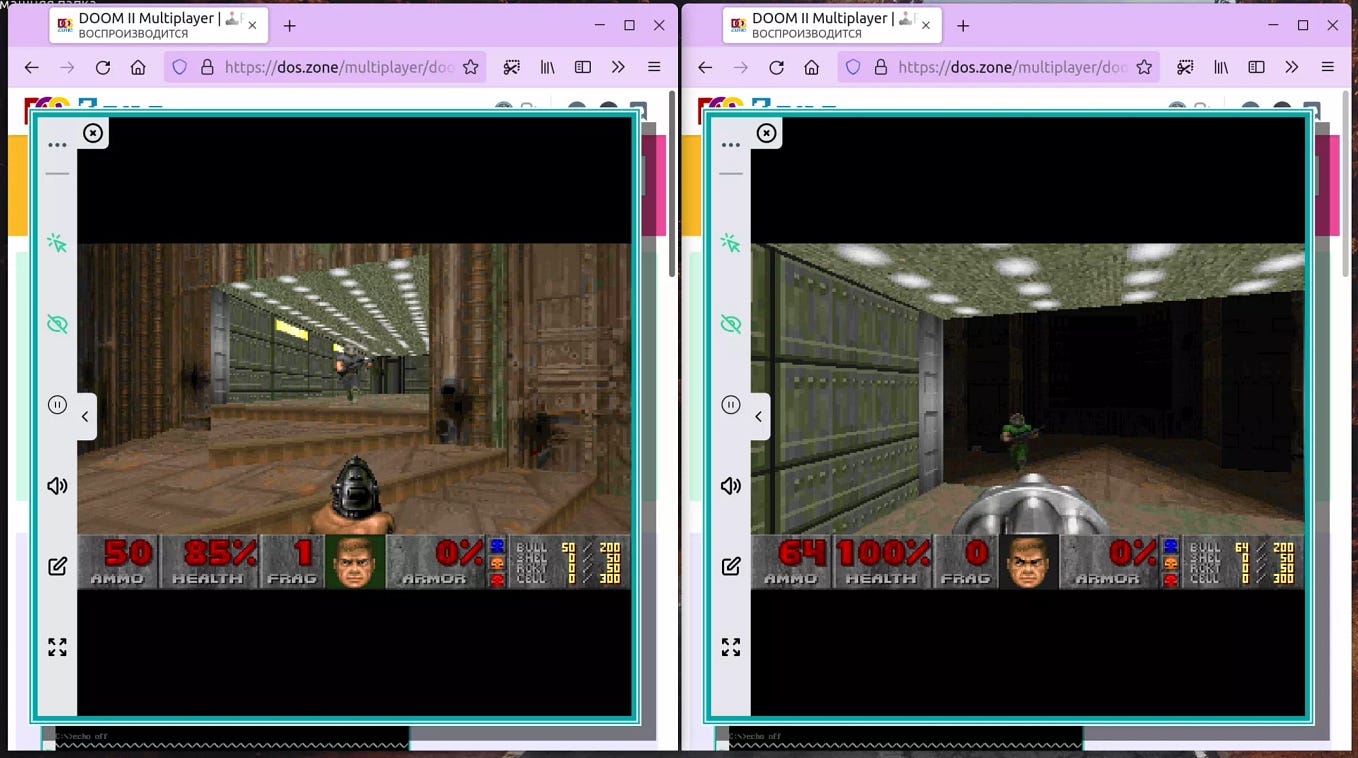Reload the dos.zone page in the left window
Image resolution: width=1358 pixels, height=758 pixels.
103,67
